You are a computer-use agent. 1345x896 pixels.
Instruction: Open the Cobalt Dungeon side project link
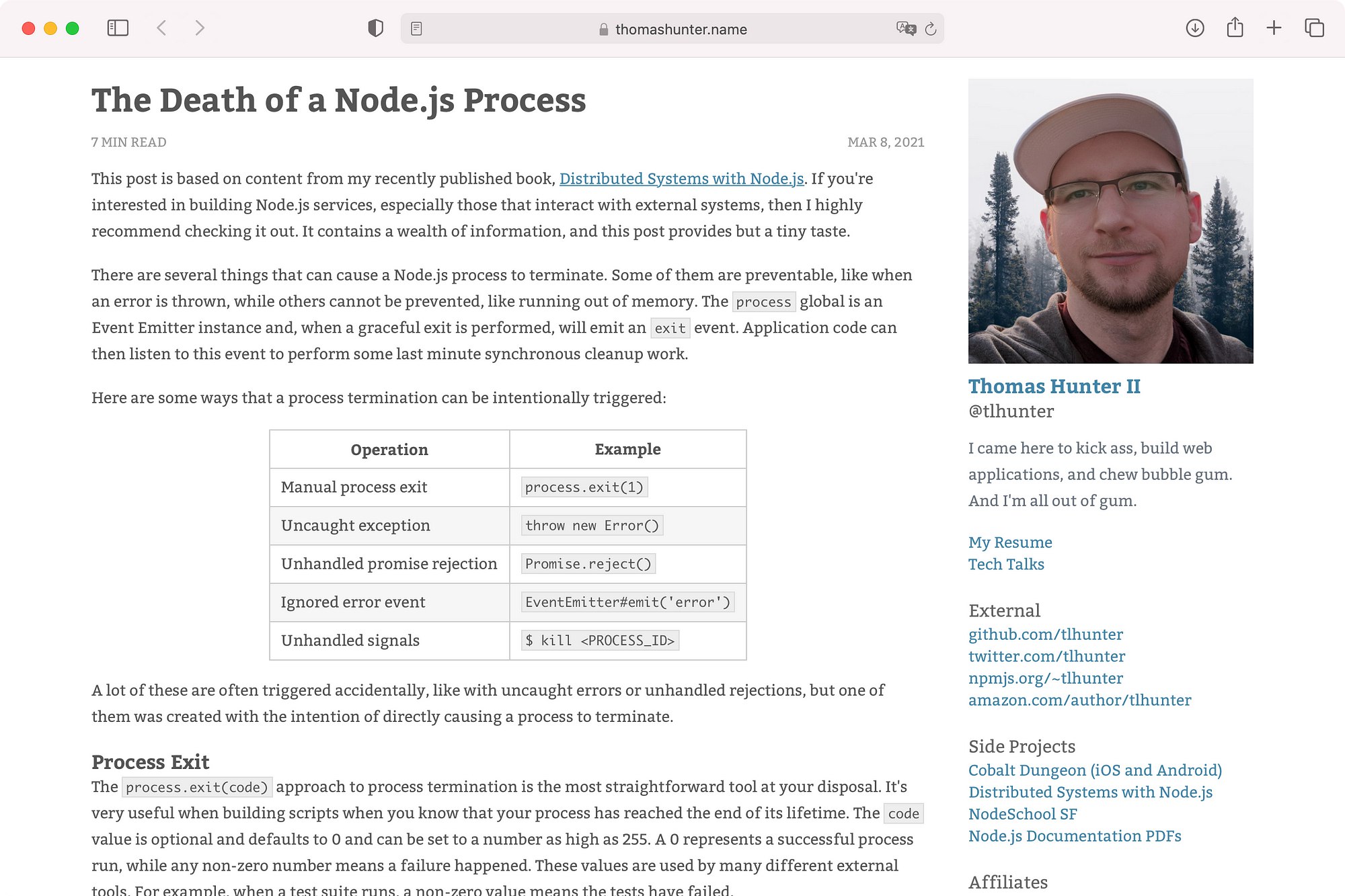point(1095,770)
